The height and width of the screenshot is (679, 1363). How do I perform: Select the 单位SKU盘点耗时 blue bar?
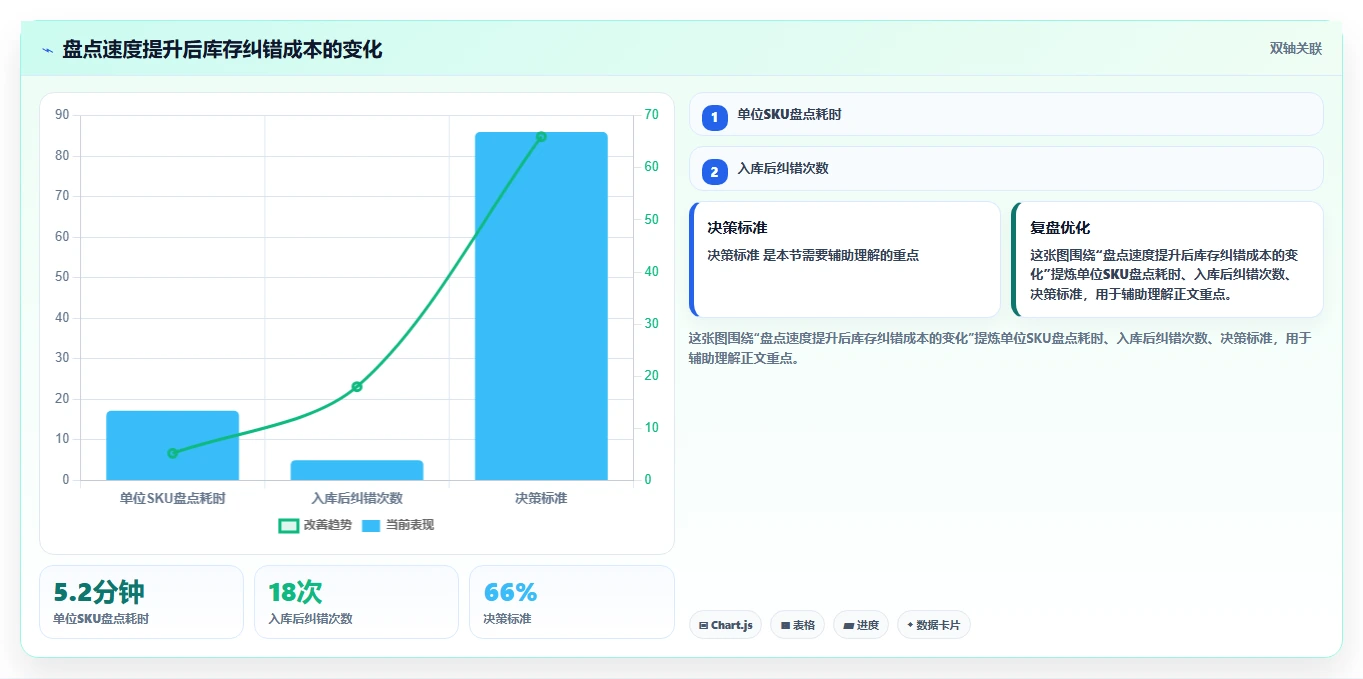pos(172,445)
